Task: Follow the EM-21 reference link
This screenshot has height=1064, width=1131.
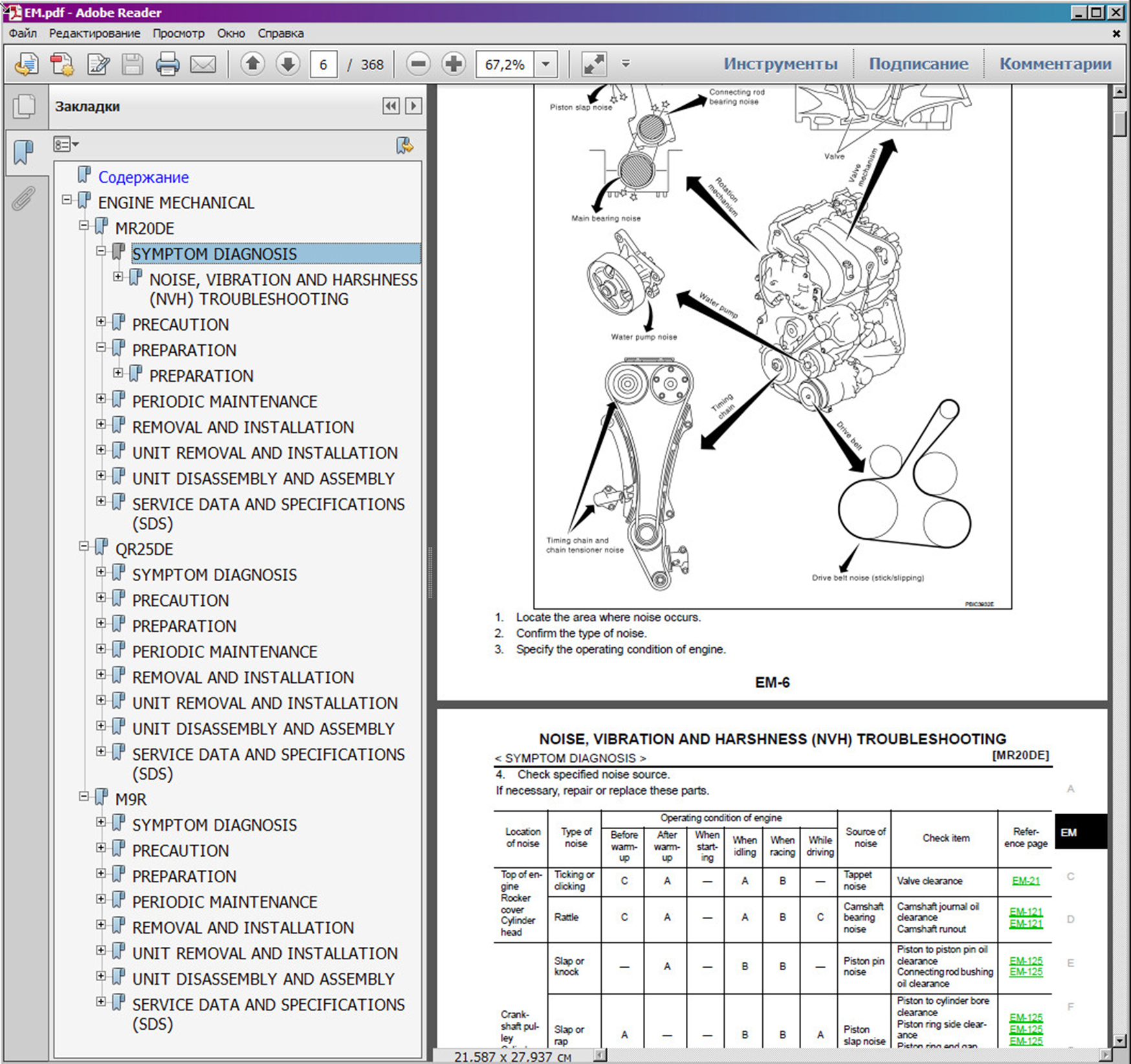Action: click(x=1026, y=881)
